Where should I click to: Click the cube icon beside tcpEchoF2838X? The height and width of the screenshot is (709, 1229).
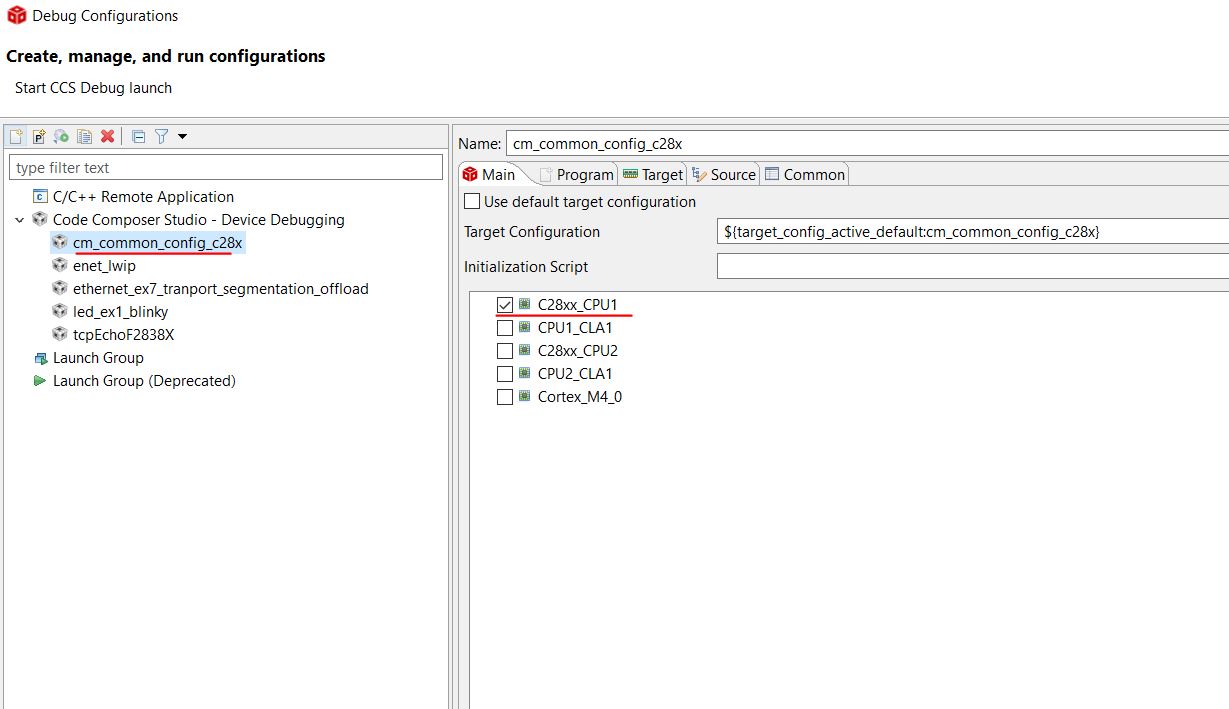pos(60,335)
